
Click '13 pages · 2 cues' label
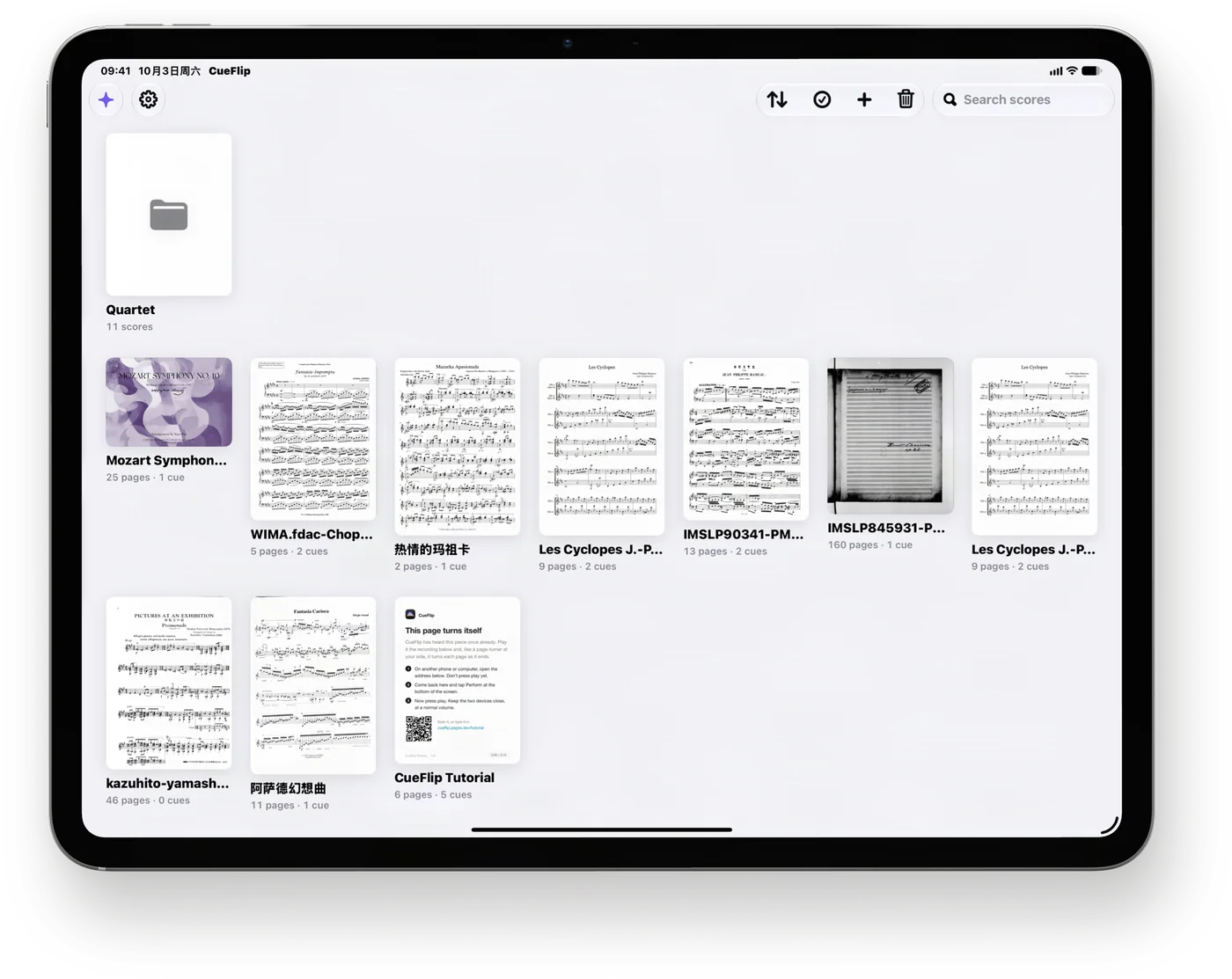[725, 552]
